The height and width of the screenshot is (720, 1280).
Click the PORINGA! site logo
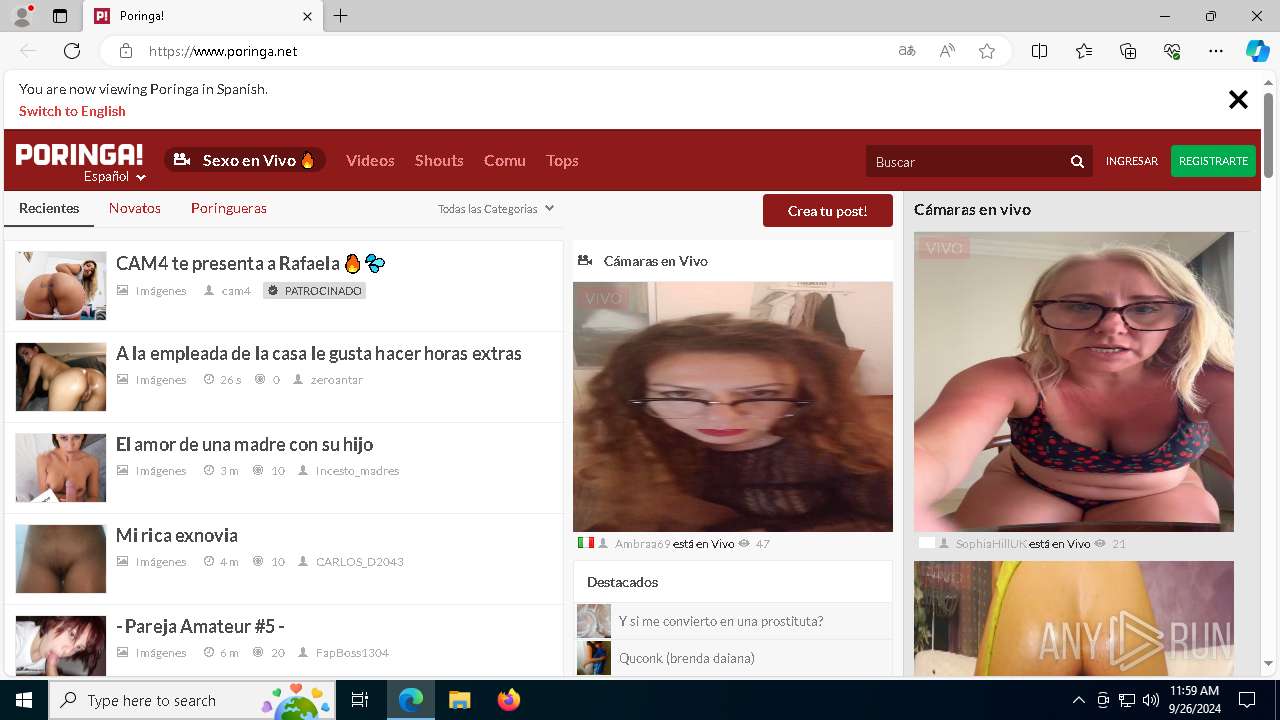(x=79, y=154)
